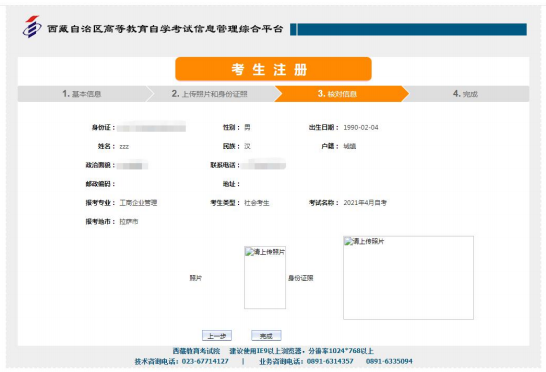The height and width of the screenshot is (372, 546).
Task: Click the 照片 label
Action: (195, 278)
